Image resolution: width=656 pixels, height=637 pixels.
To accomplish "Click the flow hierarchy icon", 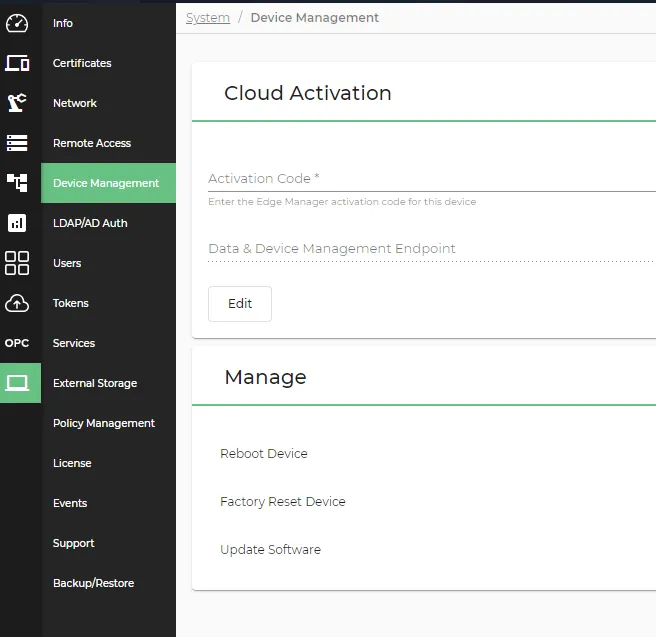I will pos(17,183).
